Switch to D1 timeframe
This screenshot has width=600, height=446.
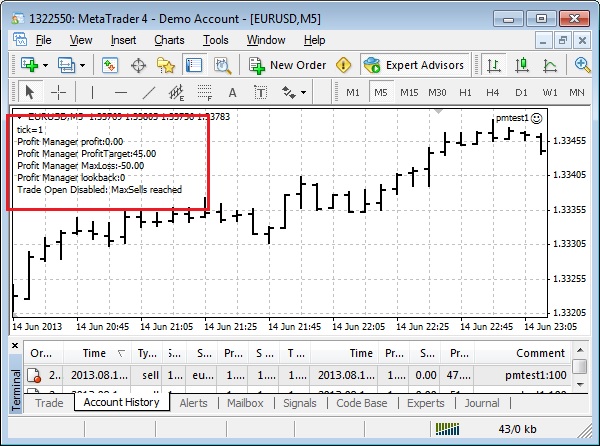(521, 93)
